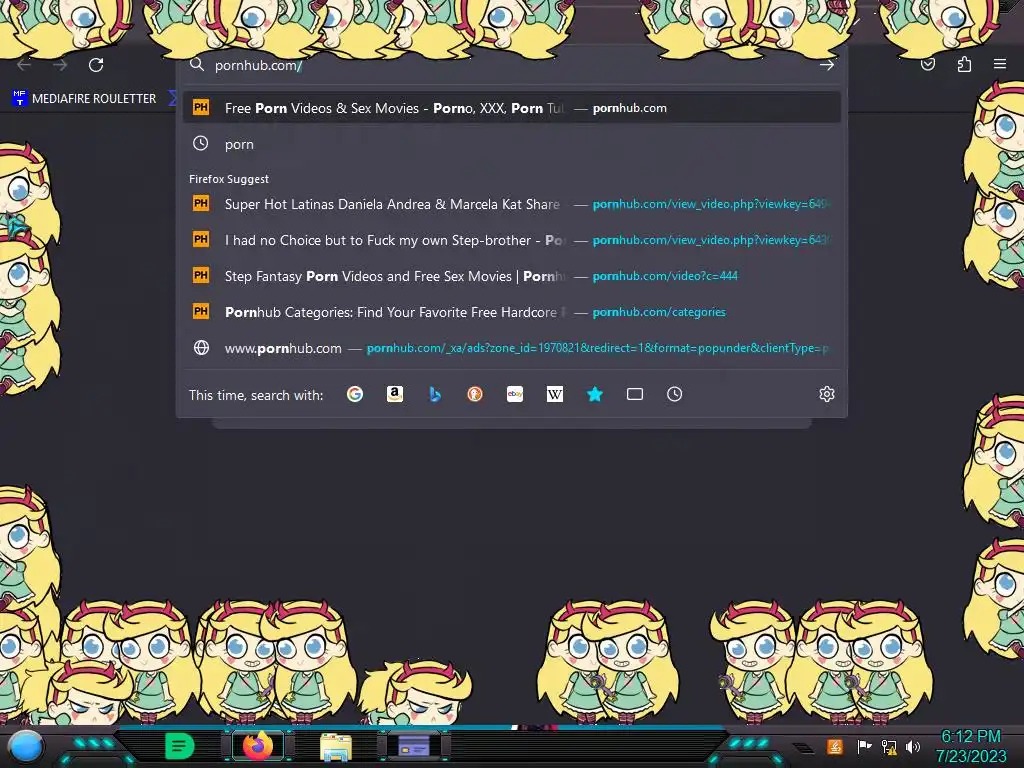Select the "Super Hot Latinas" suggestion row

tap(511, 204)
